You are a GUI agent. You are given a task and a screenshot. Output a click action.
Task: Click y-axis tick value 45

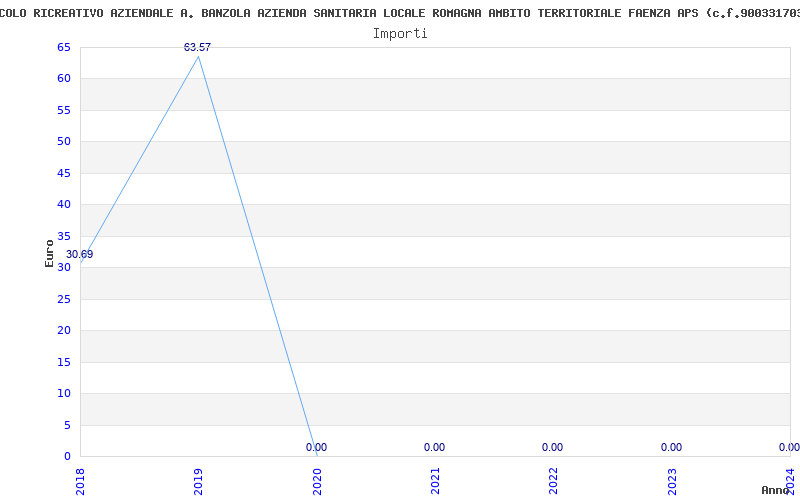point(64,173)
